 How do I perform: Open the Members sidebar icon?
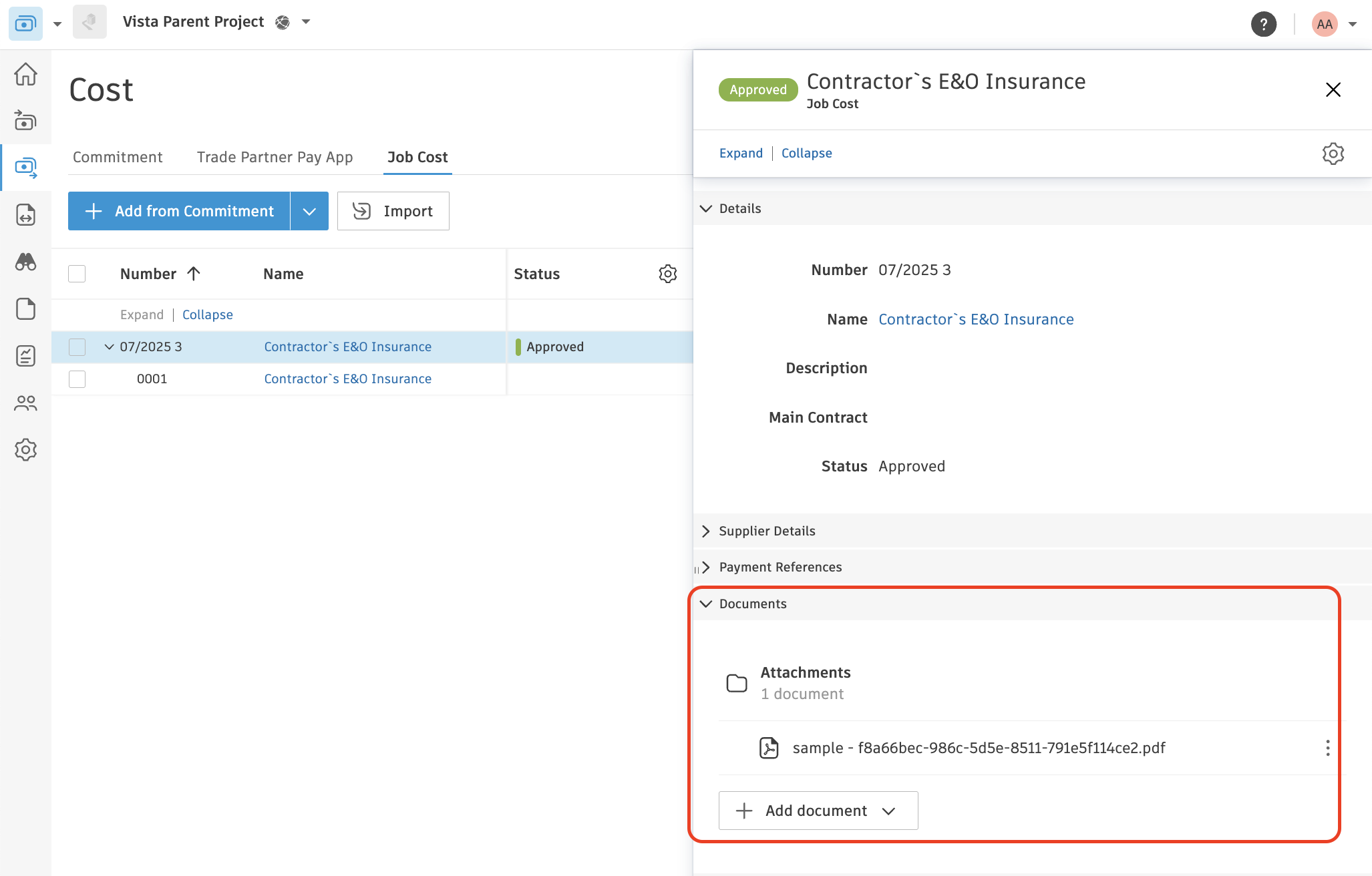[x=25, y=403]
